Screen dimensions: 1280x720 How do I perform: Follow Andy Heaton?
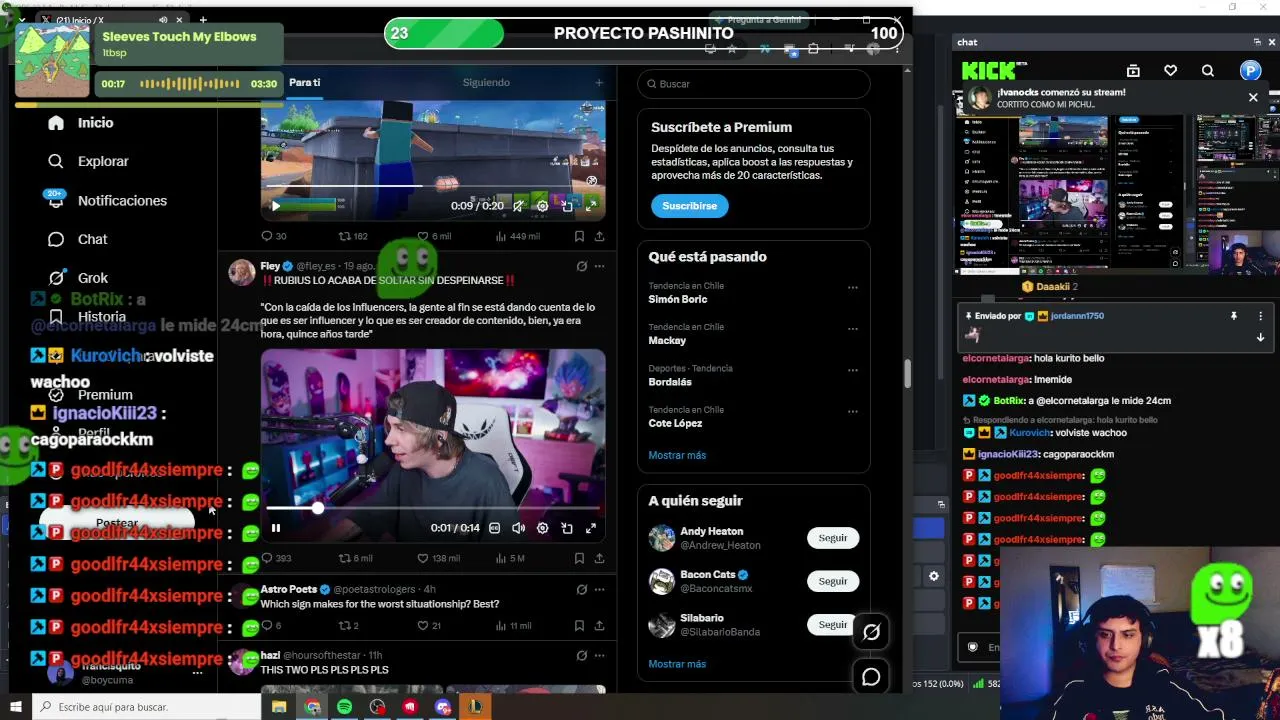833,538
